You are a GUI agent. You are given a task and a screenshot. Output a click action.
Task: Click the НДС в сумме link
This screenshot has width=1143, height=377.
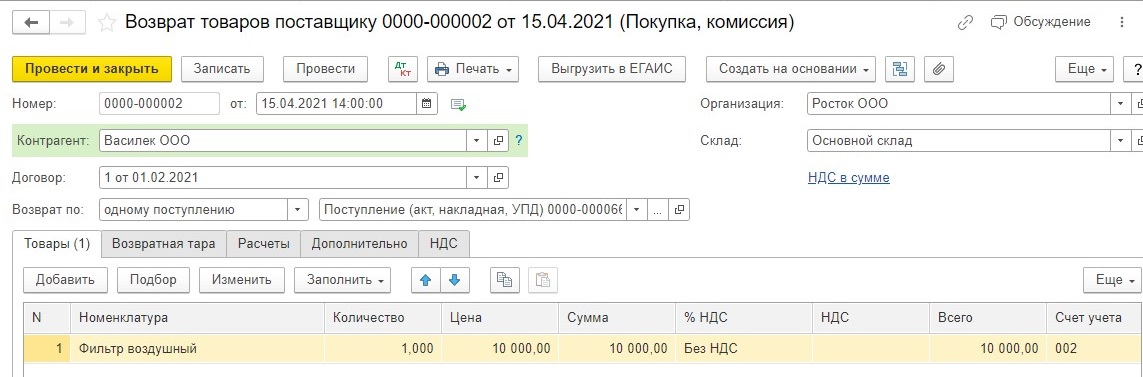click(849, 177)
